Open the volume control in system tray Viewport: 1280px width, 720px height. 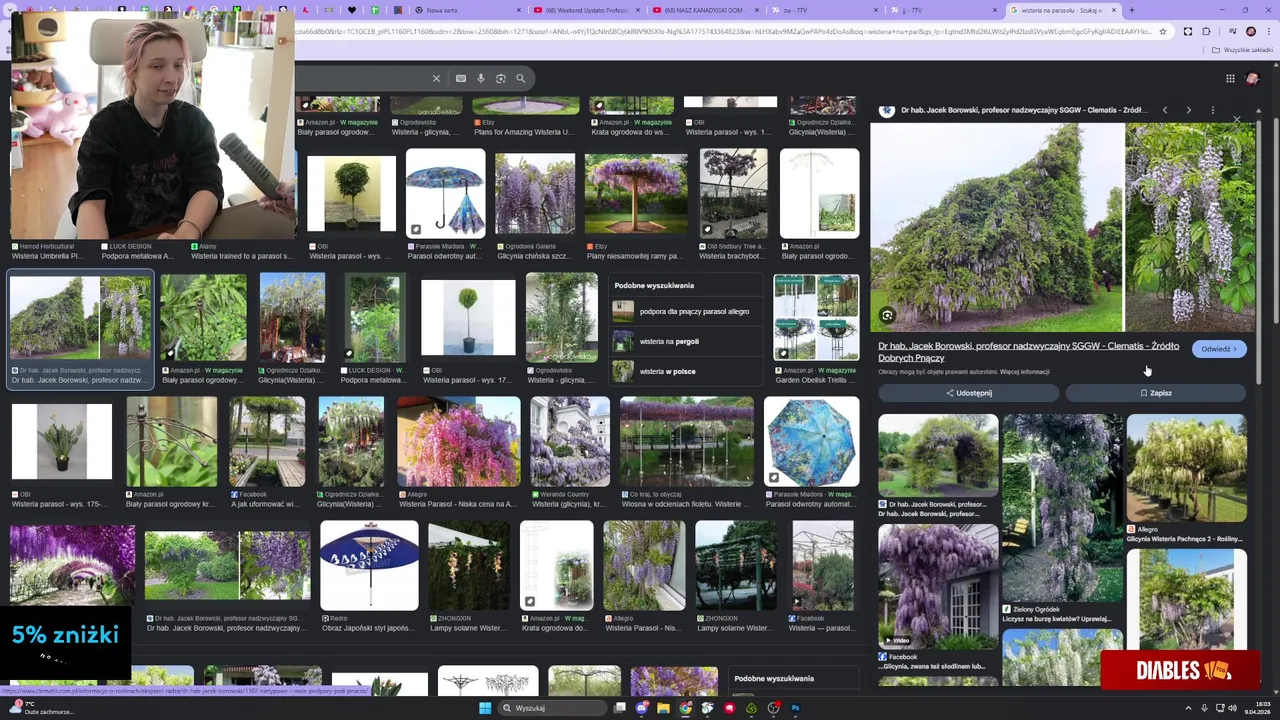click(x=1232, y=708)
